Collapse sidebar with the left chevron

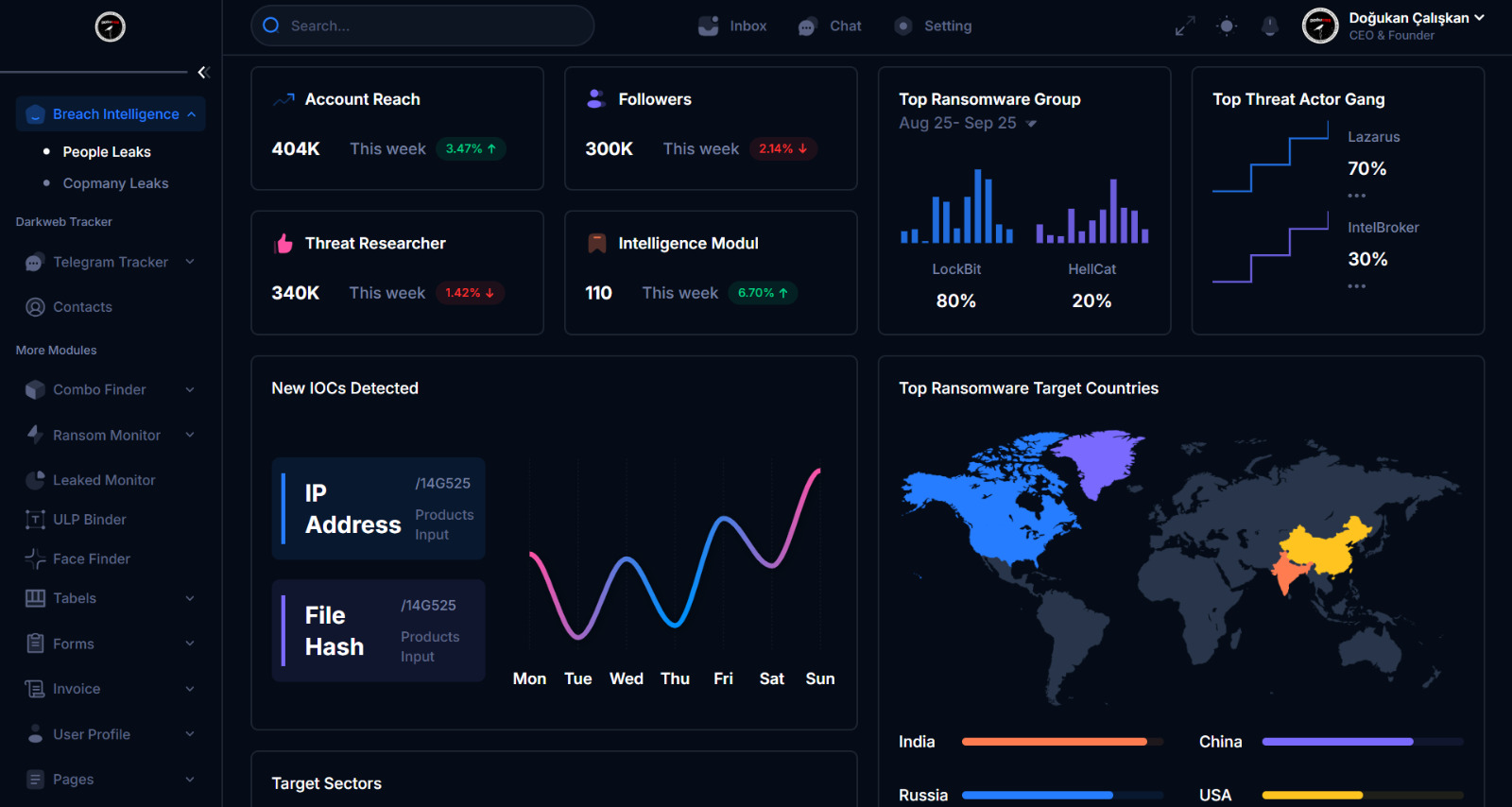tap(202, 72)
